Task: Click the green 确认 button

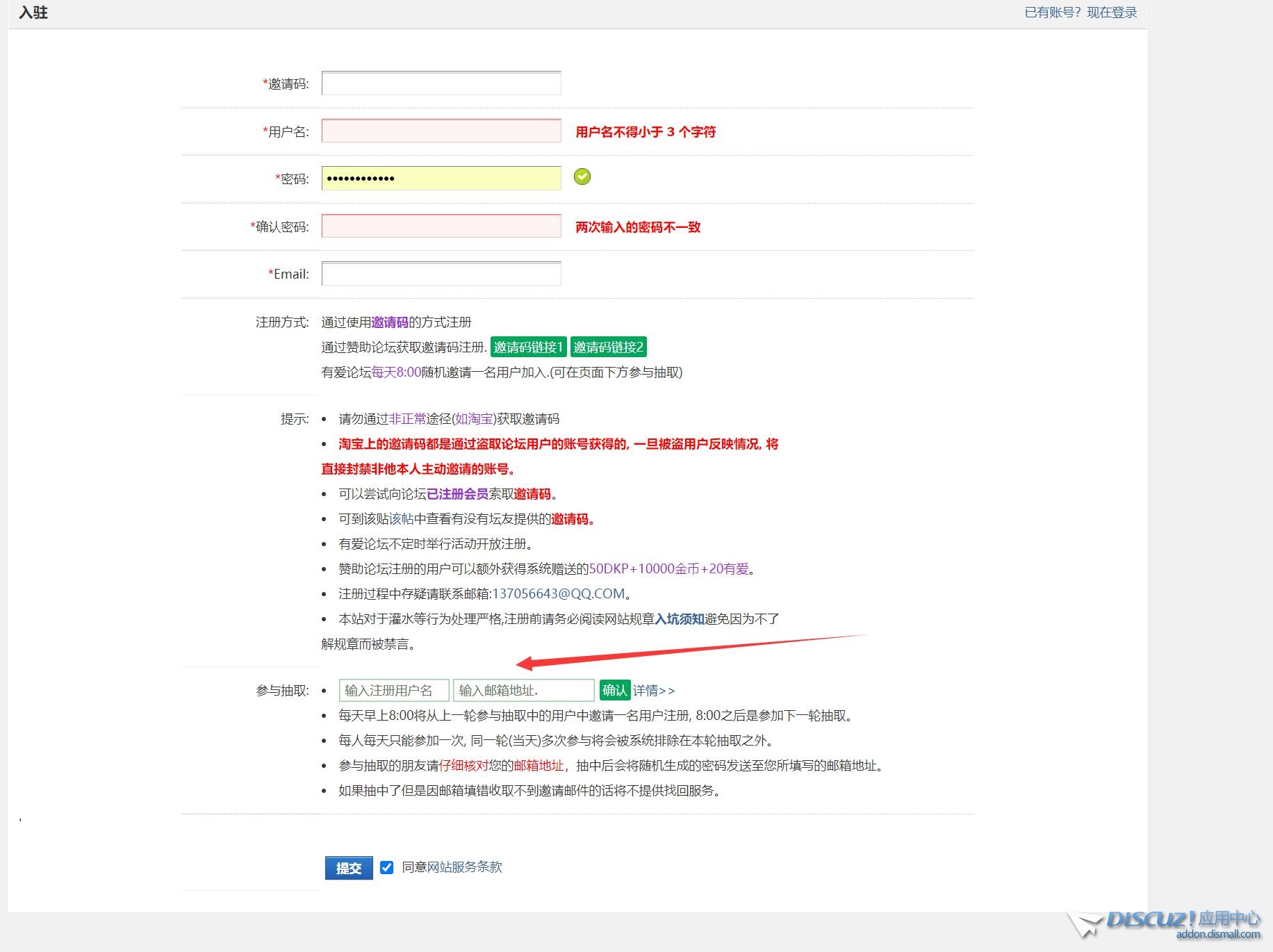Action: (615, 690)
